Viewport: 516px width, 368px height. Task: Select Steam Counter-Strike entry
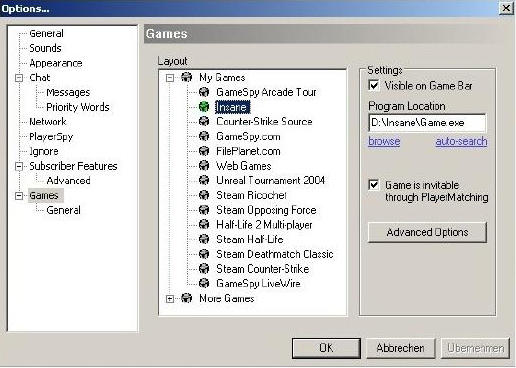click(x=263, y=269)
